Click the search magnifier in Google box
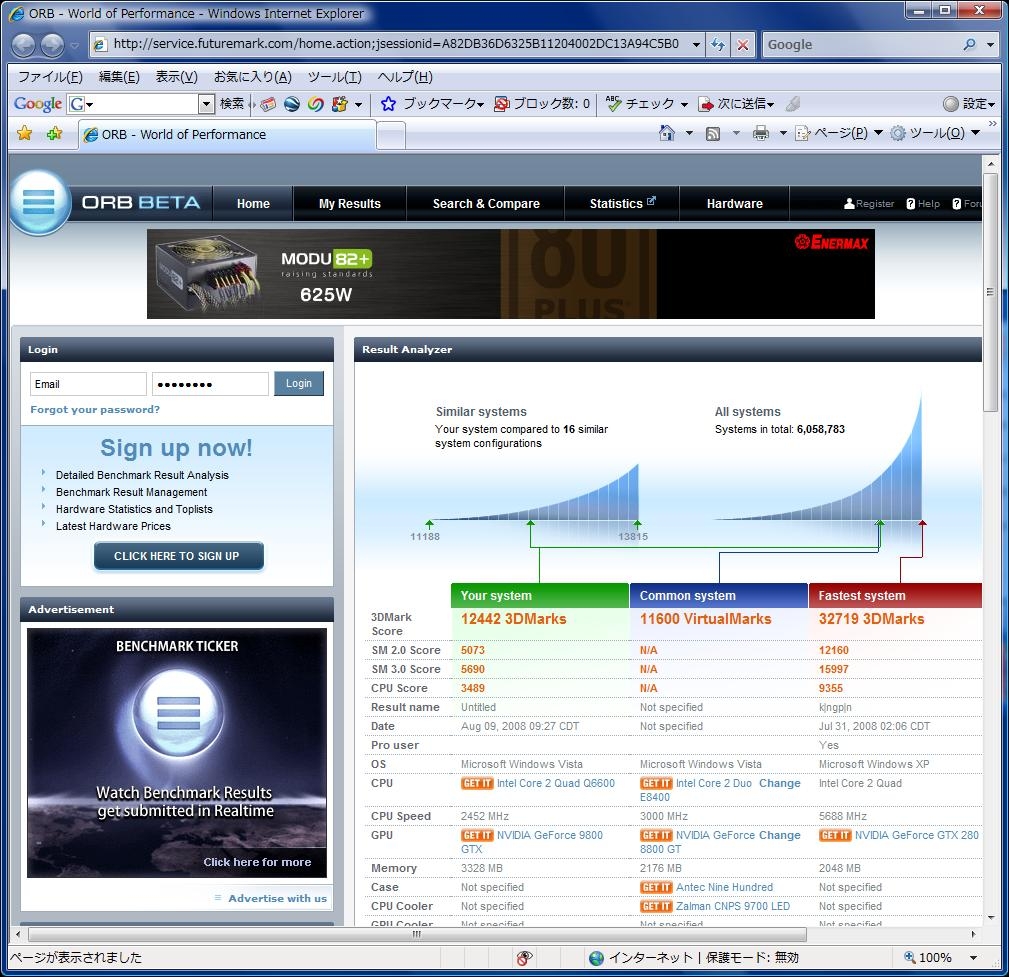 pos(969,44)
